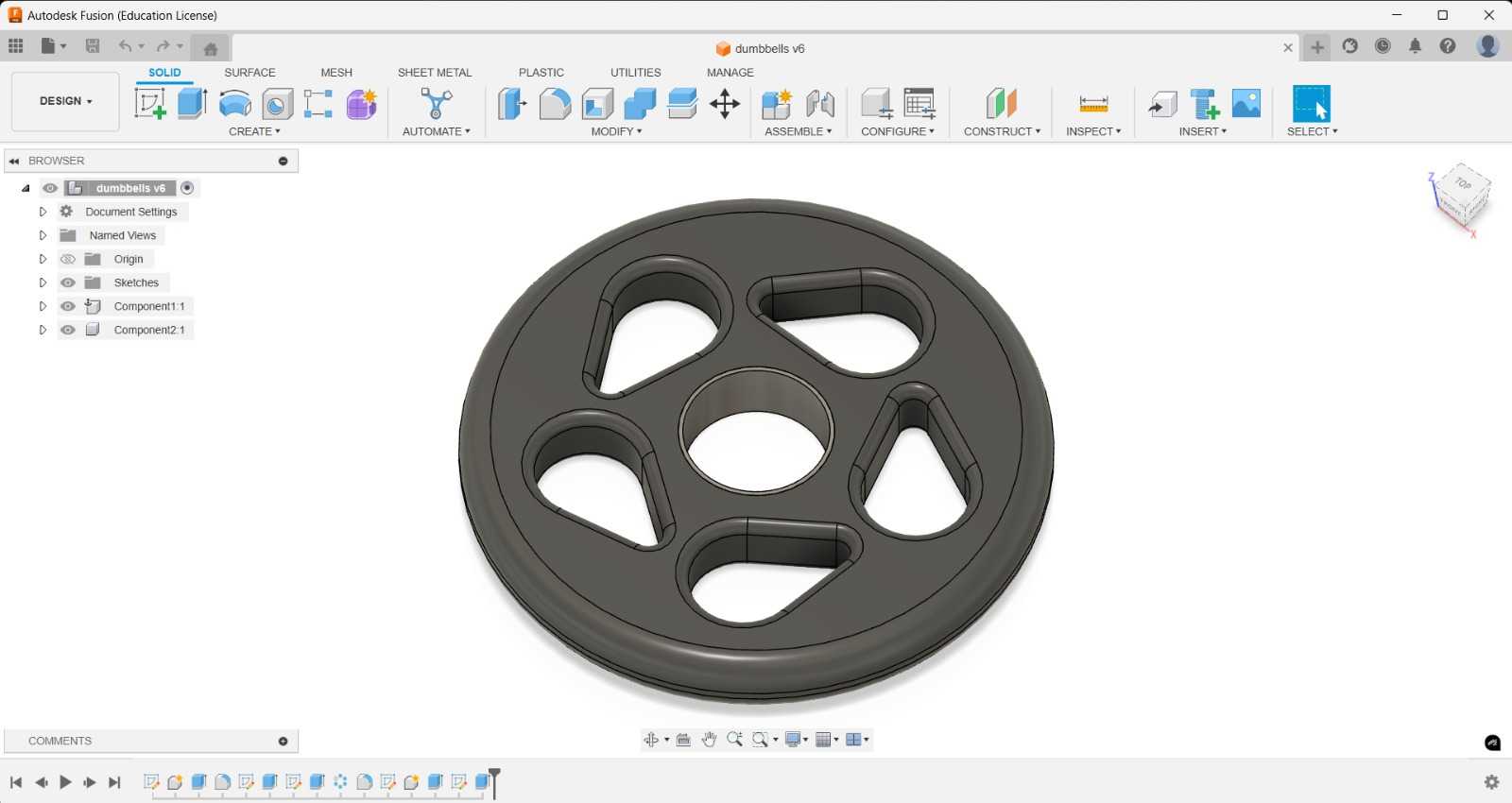Switch to the SURFACE tab
This screenshot has width=1512, height=803.
(x=249, y=73)
